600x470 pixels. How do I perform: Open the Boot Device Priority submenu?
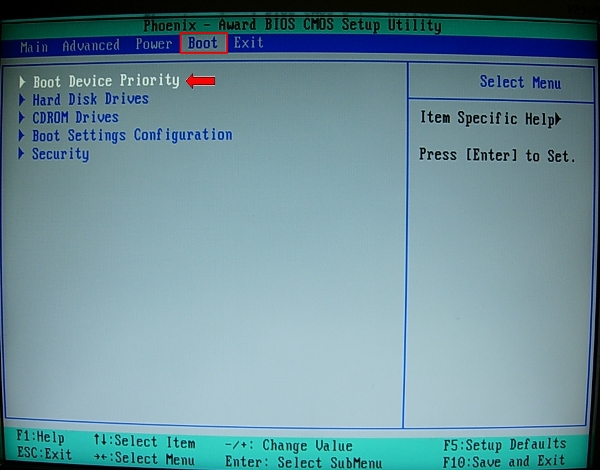[106, 81]
